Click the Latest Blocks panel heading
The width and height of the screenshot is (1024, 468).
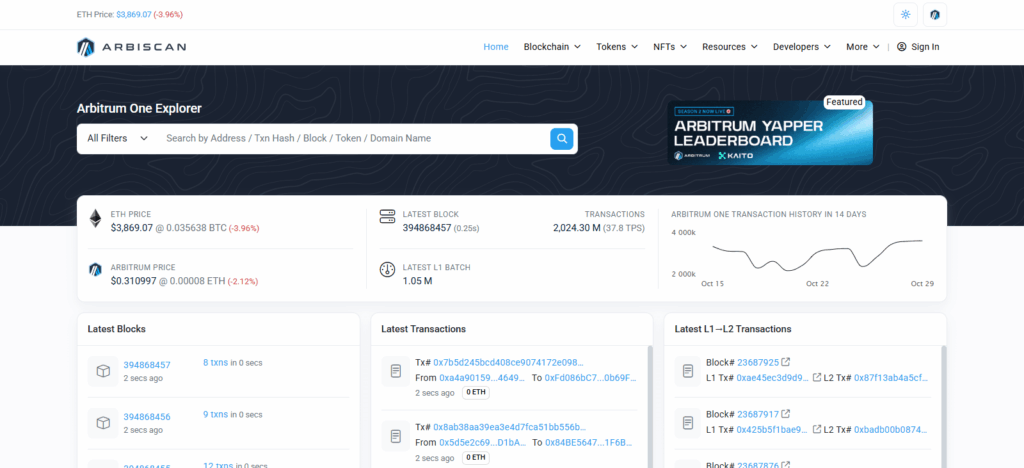pos(116,329)
